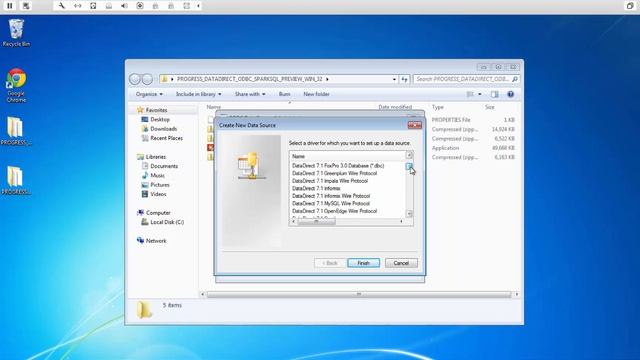This screenshot has width=640, height=360.
Task: Click the Explorer file list horizontal scrollbar
Action: click(359, 294)
